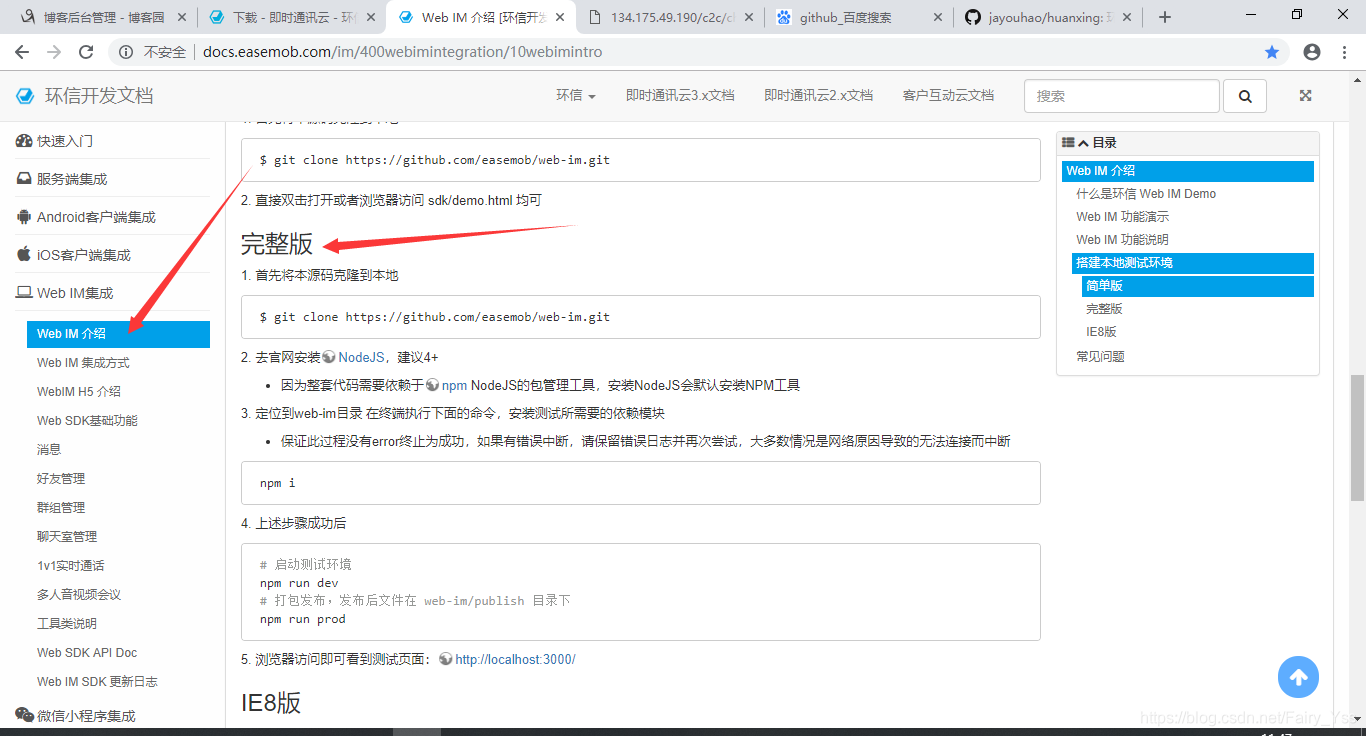Viewport: 1366px width, 736px height.
Task: Open Web SDK基础功能 in sidebar
Action: tap(87, 421)
